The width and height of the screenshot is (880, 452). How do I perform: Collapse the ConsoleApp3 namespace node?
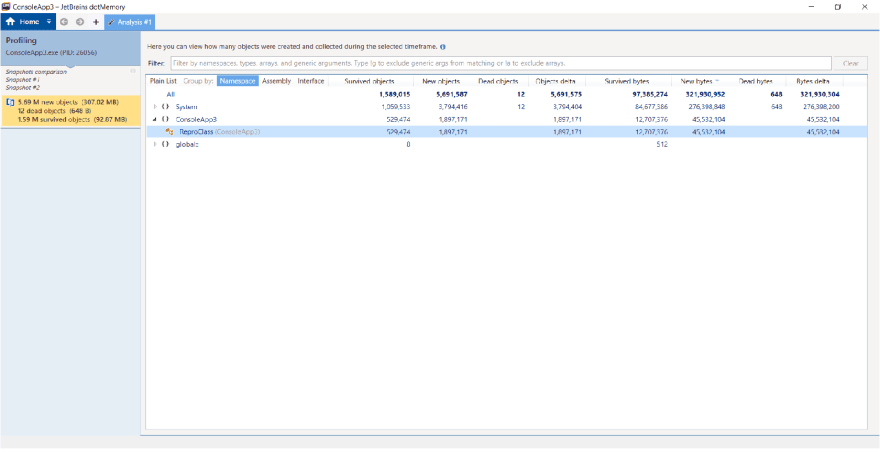155,119
